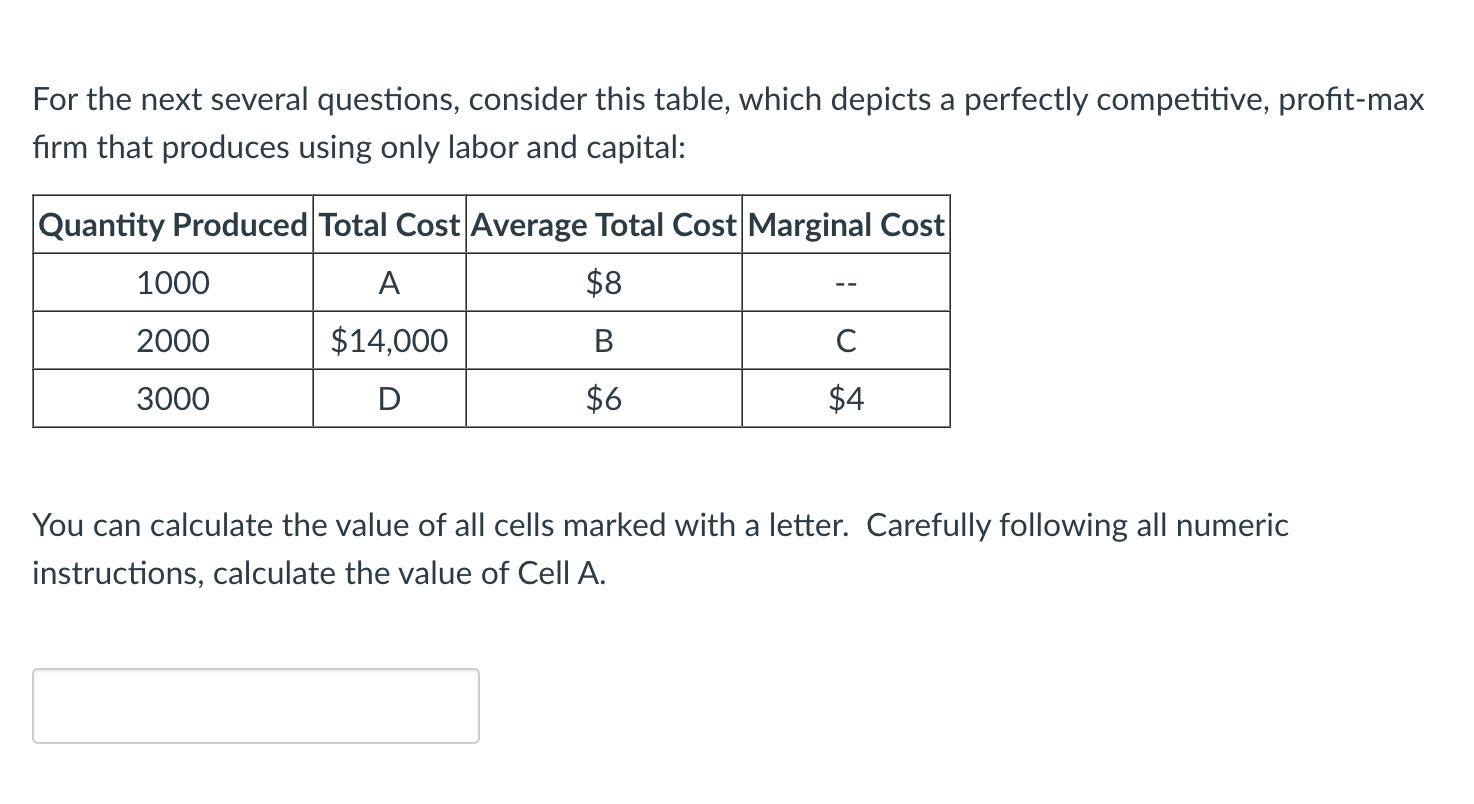Select the Average Total Cost column header
Screen dimensions: 1474x804
602,225
